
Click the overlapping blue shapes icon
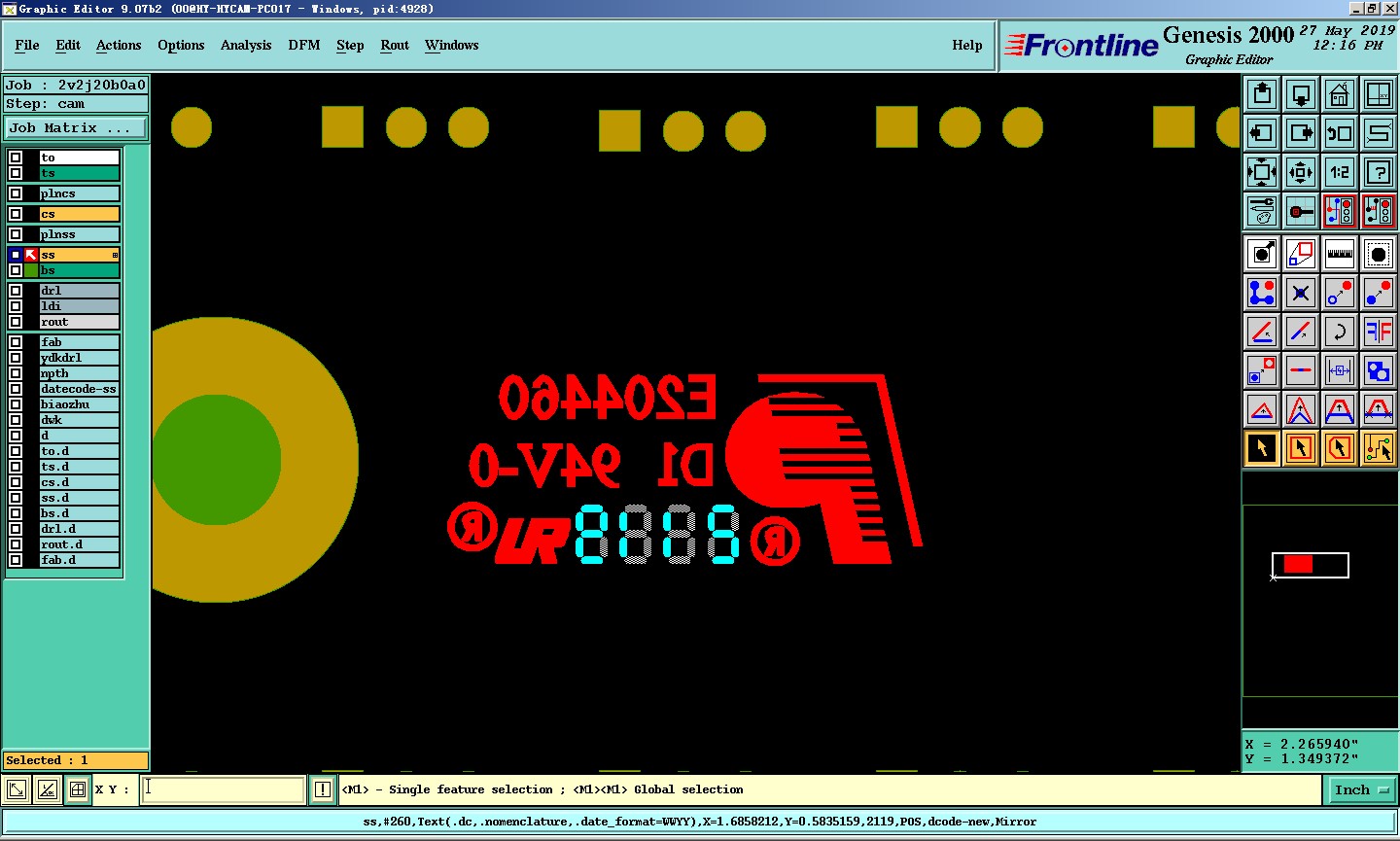pyautogui.click(x=1379, y=370)
